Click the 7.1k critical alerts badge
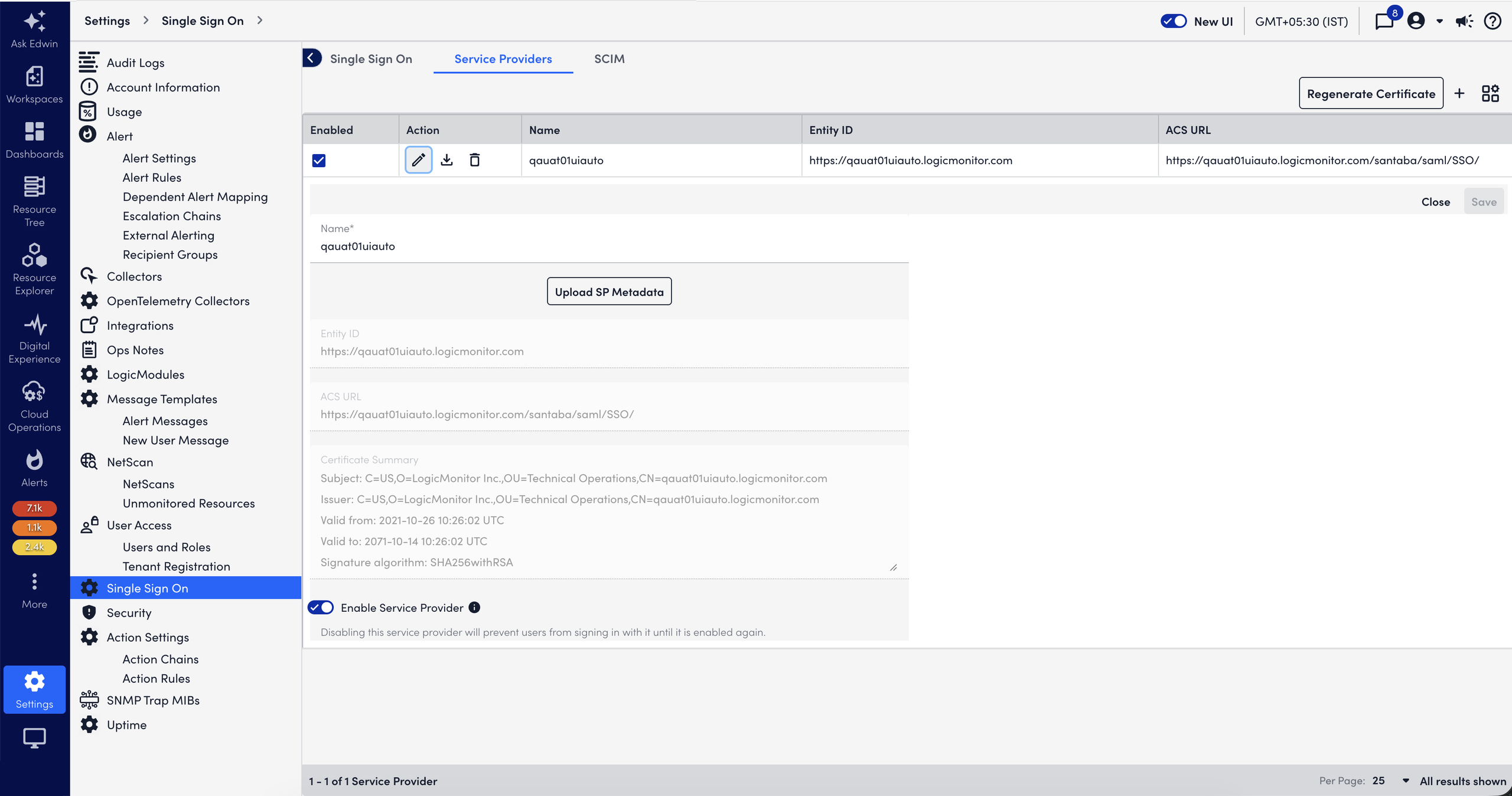Viewport: 1512px width, 796px height. click(34, 508)
